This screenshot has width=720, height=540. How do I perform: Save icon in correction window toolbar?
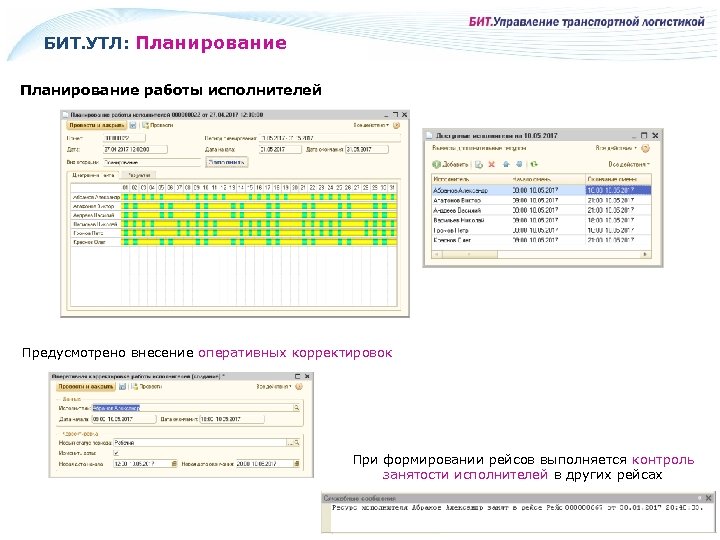pos(122,387)
